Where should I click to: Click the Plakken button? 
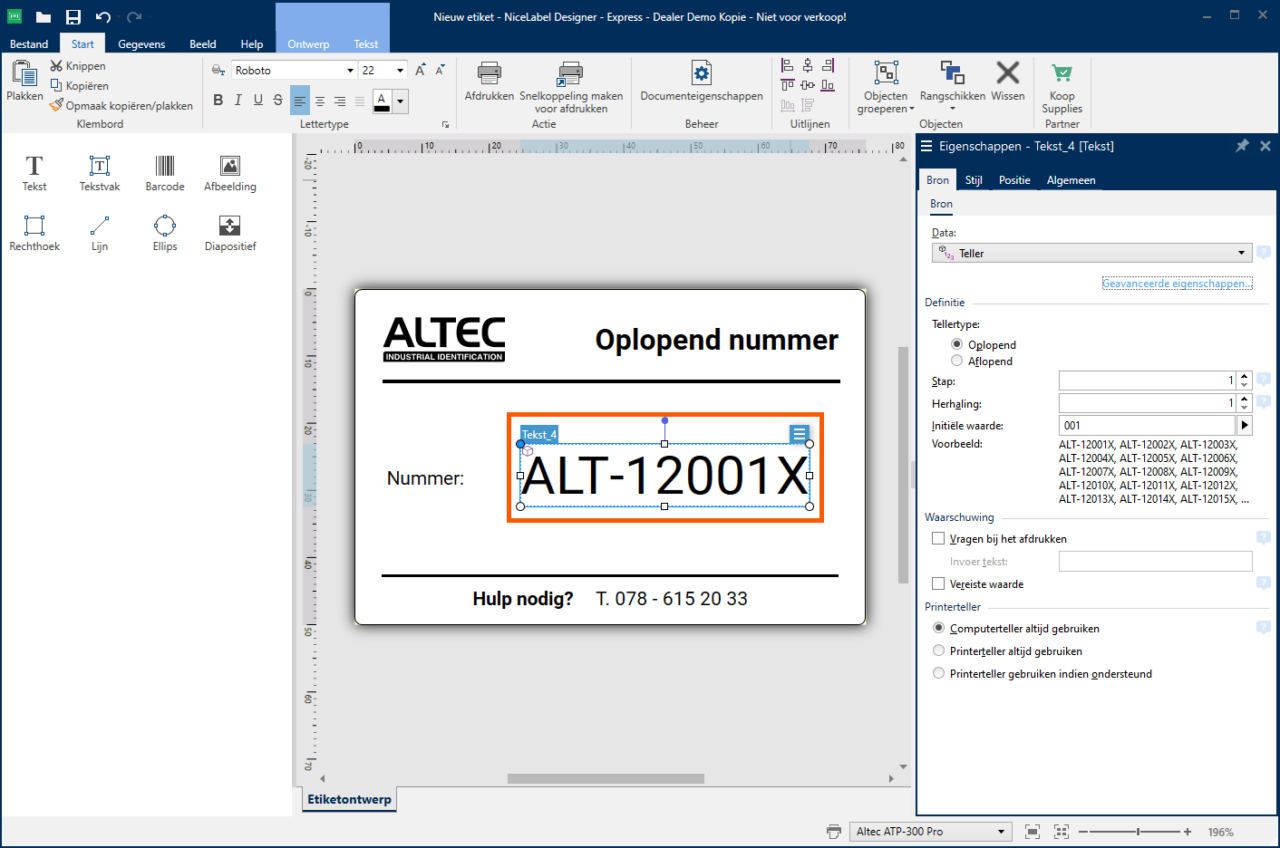pos(23,80)
